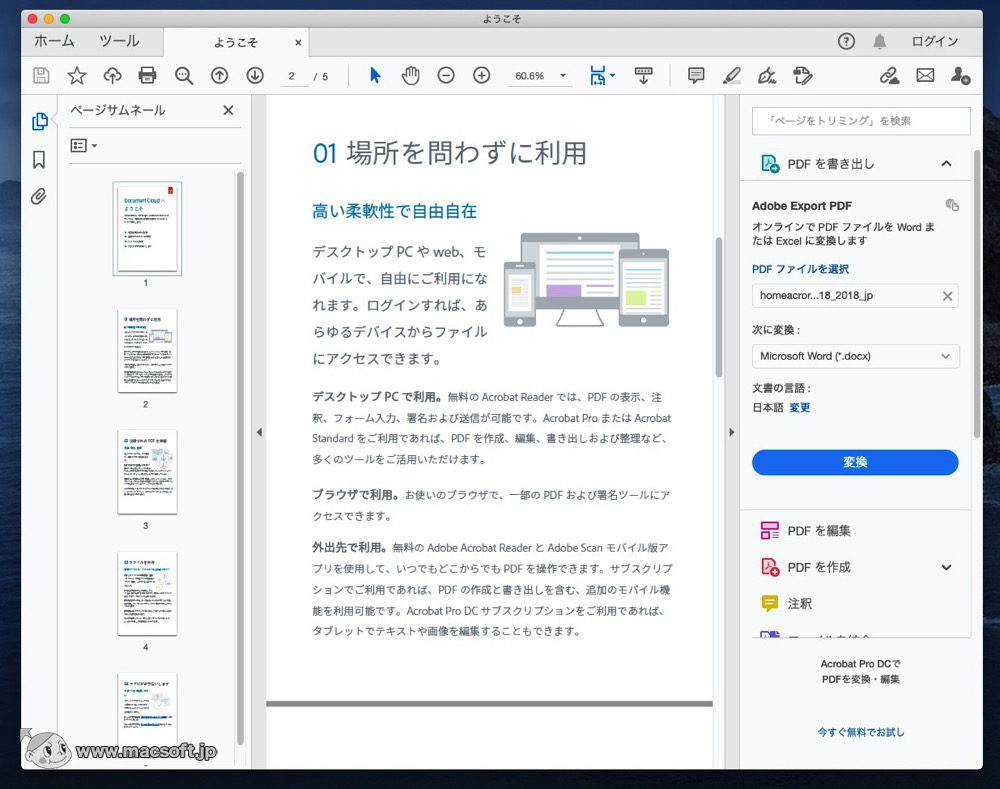Click the blue 変換 button
The image size is (1000, 789).
(855, 462)
